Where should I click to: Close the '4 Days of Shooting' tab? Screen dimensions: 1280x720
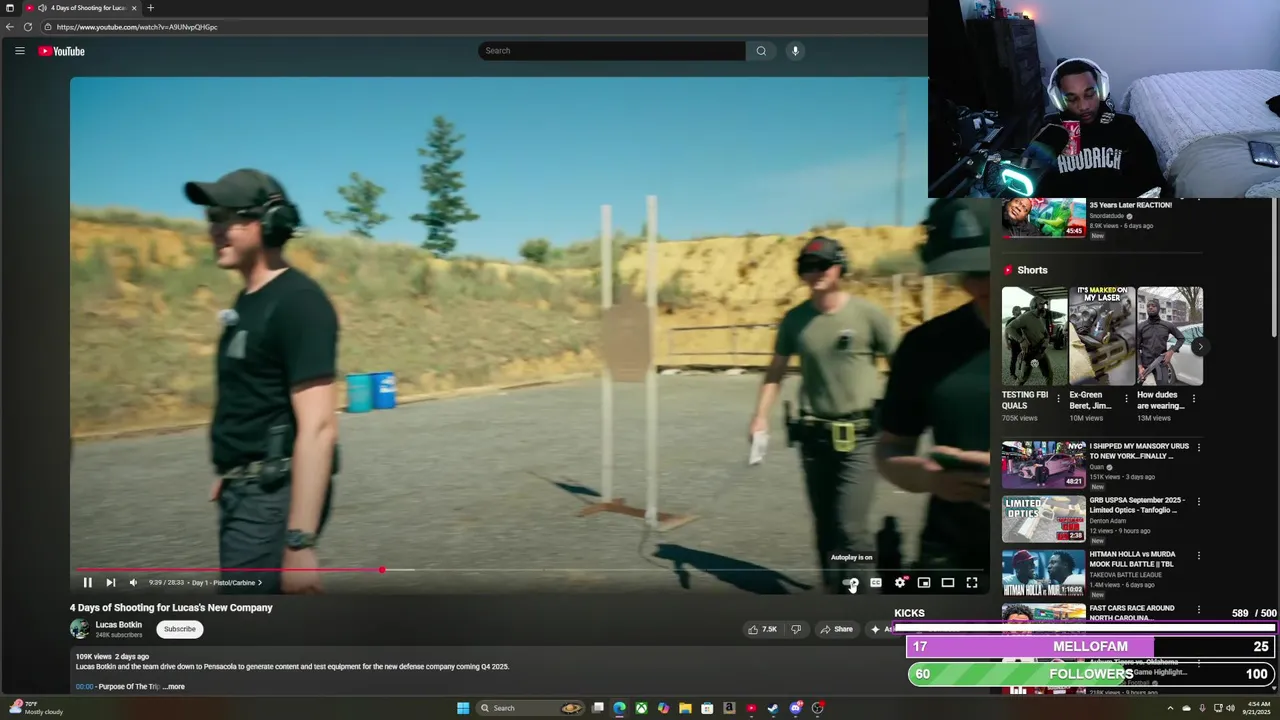(x=134, y=8)
